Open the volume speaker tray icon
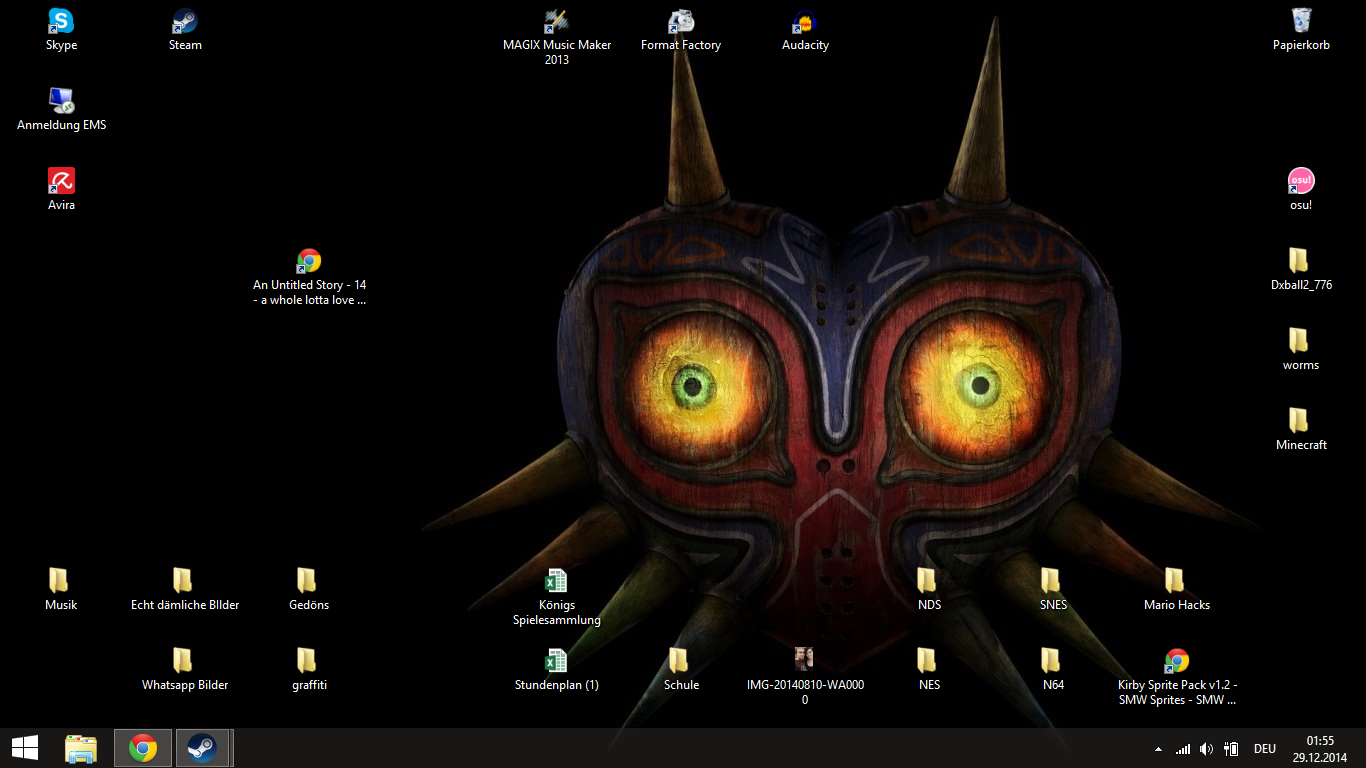 tap(1207, 748)
